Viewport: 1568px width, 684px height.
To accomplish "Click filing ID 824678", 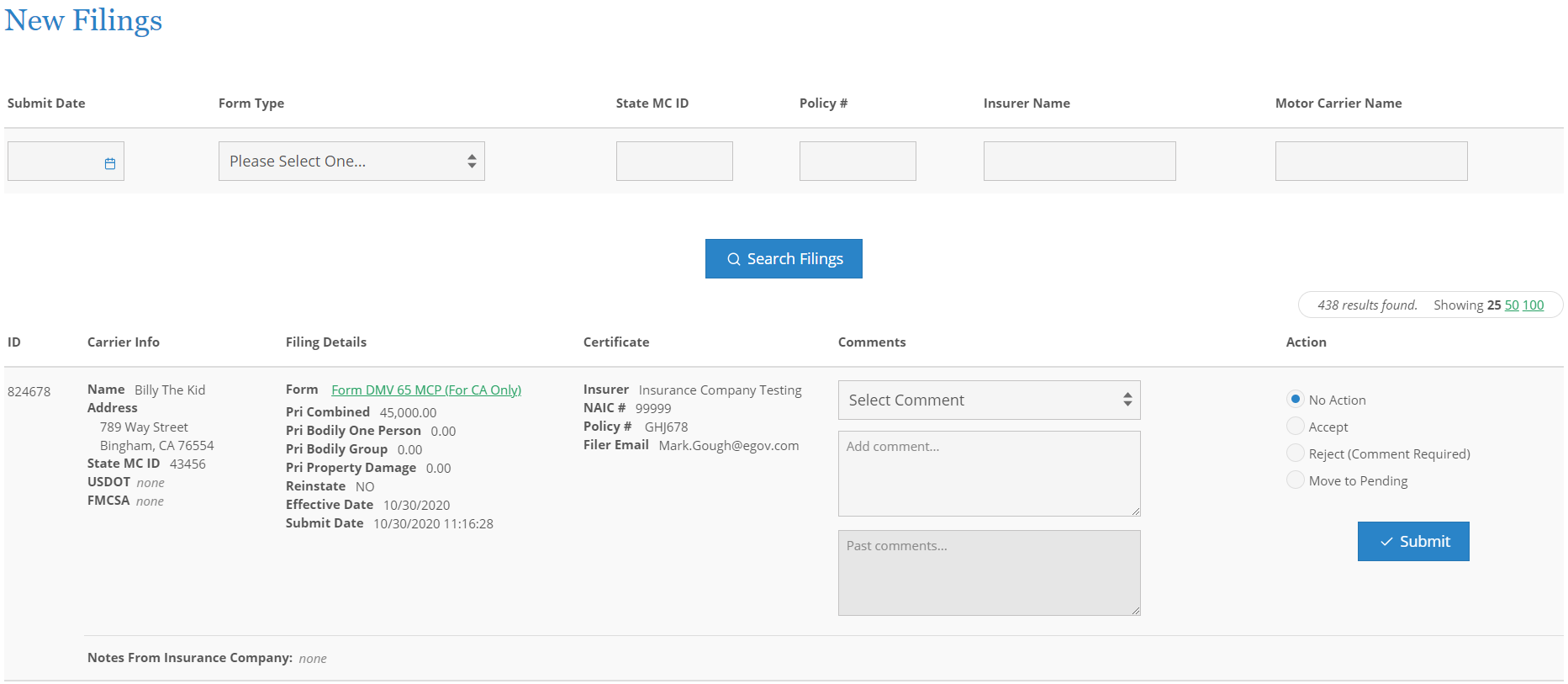I will pos(29,391).
